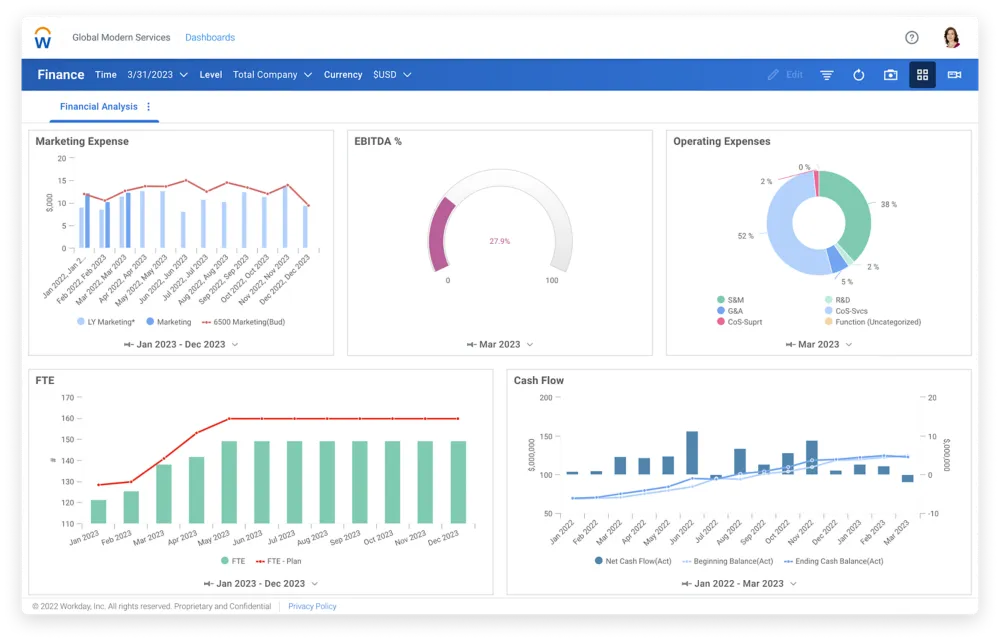Expand the Time 3/31/2023 dropdown

click(x=158, y=75)
